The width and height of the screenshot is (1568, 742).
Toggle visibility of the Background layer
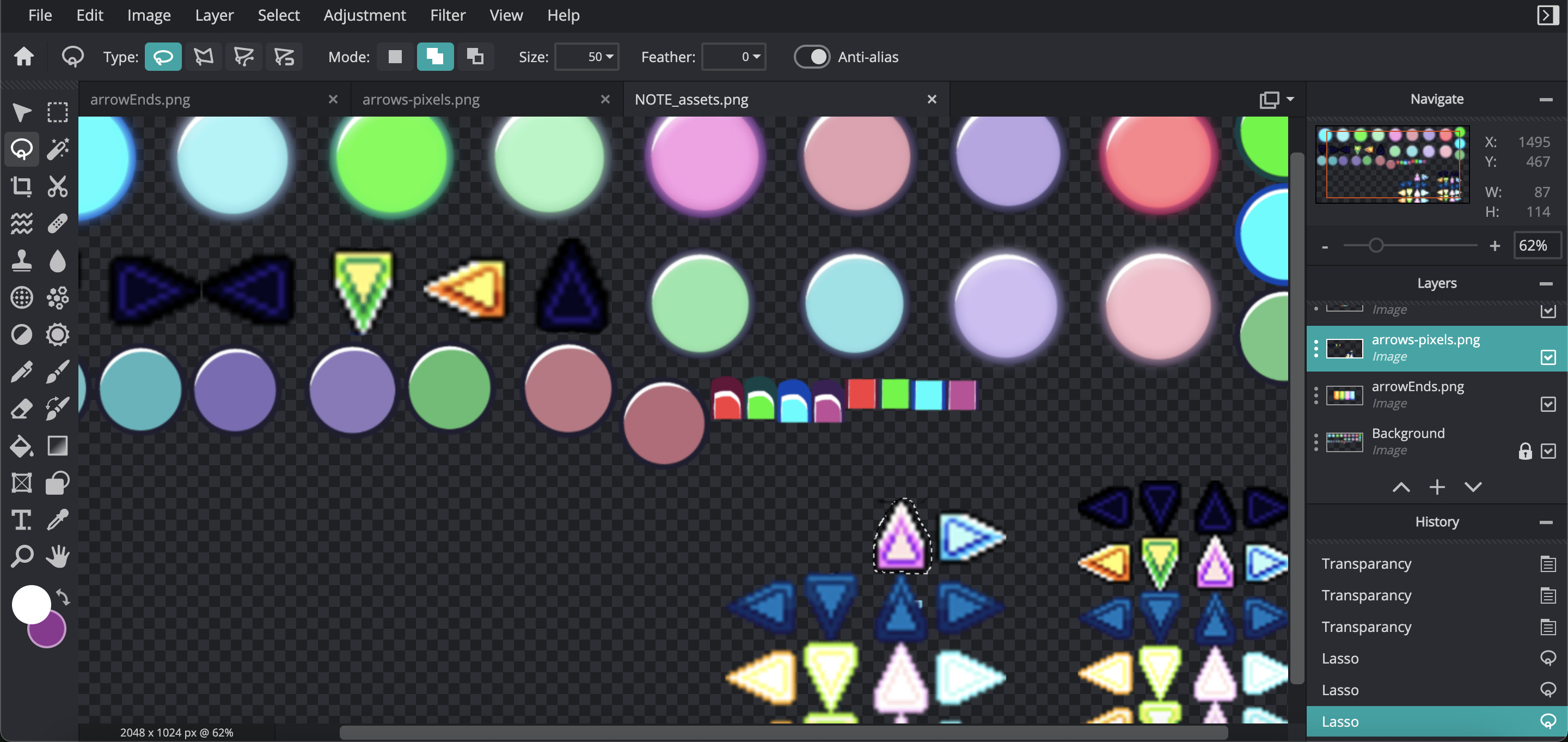[x=1548, y=451]
